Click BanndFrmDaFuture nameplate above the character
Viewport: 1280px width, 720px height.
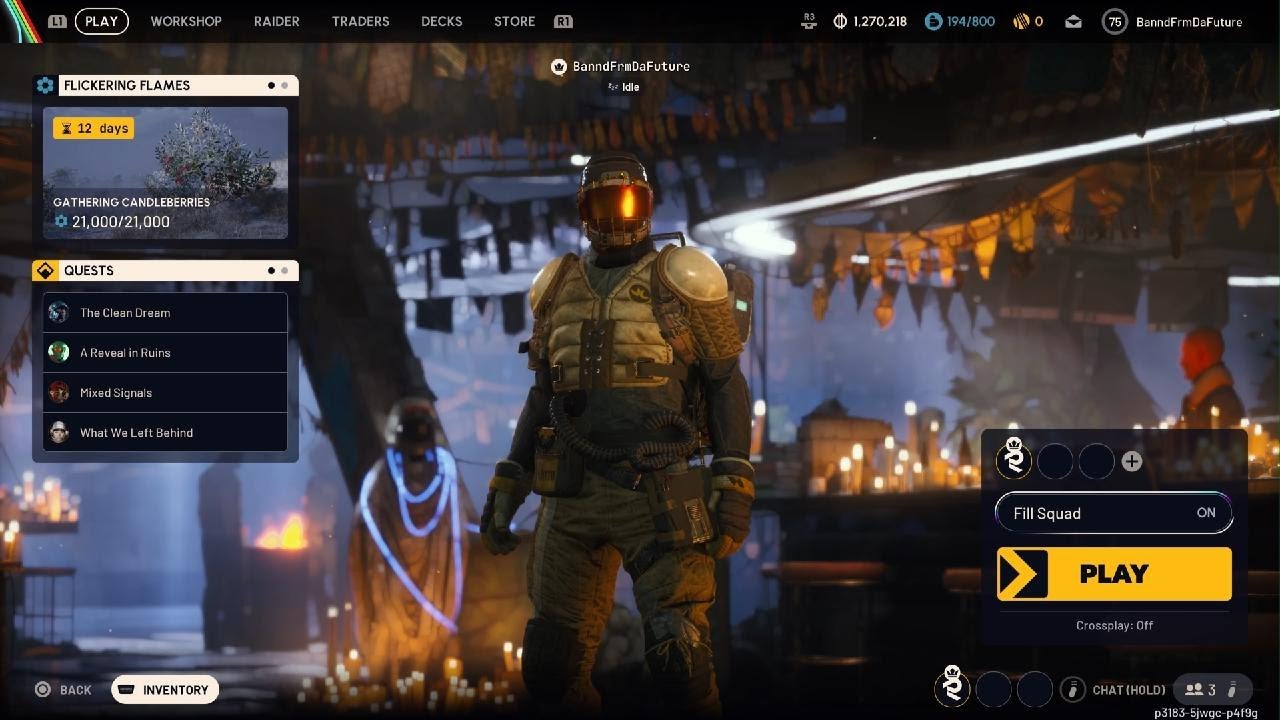(x=631, y=66)
